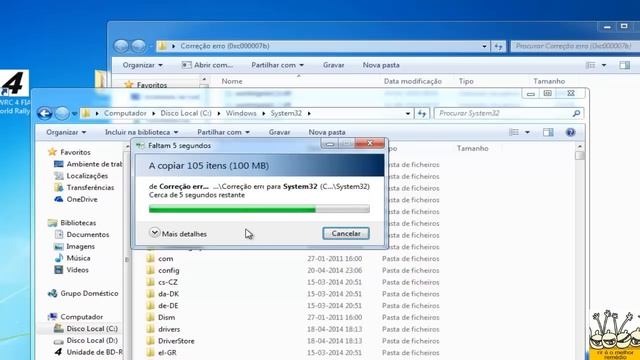This screenshot has width=640, height=360.
Task: Open Partilhar com in Correção erro window
Action: click(x=278, y=65)
